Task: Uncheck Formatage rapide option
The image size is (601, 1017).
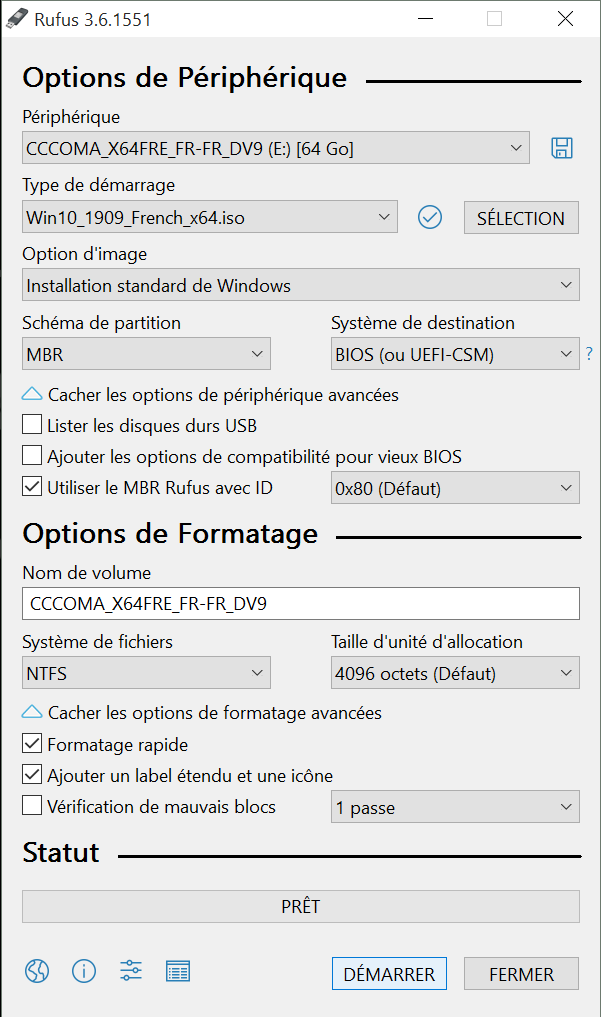Action: (x=32, y=745)
